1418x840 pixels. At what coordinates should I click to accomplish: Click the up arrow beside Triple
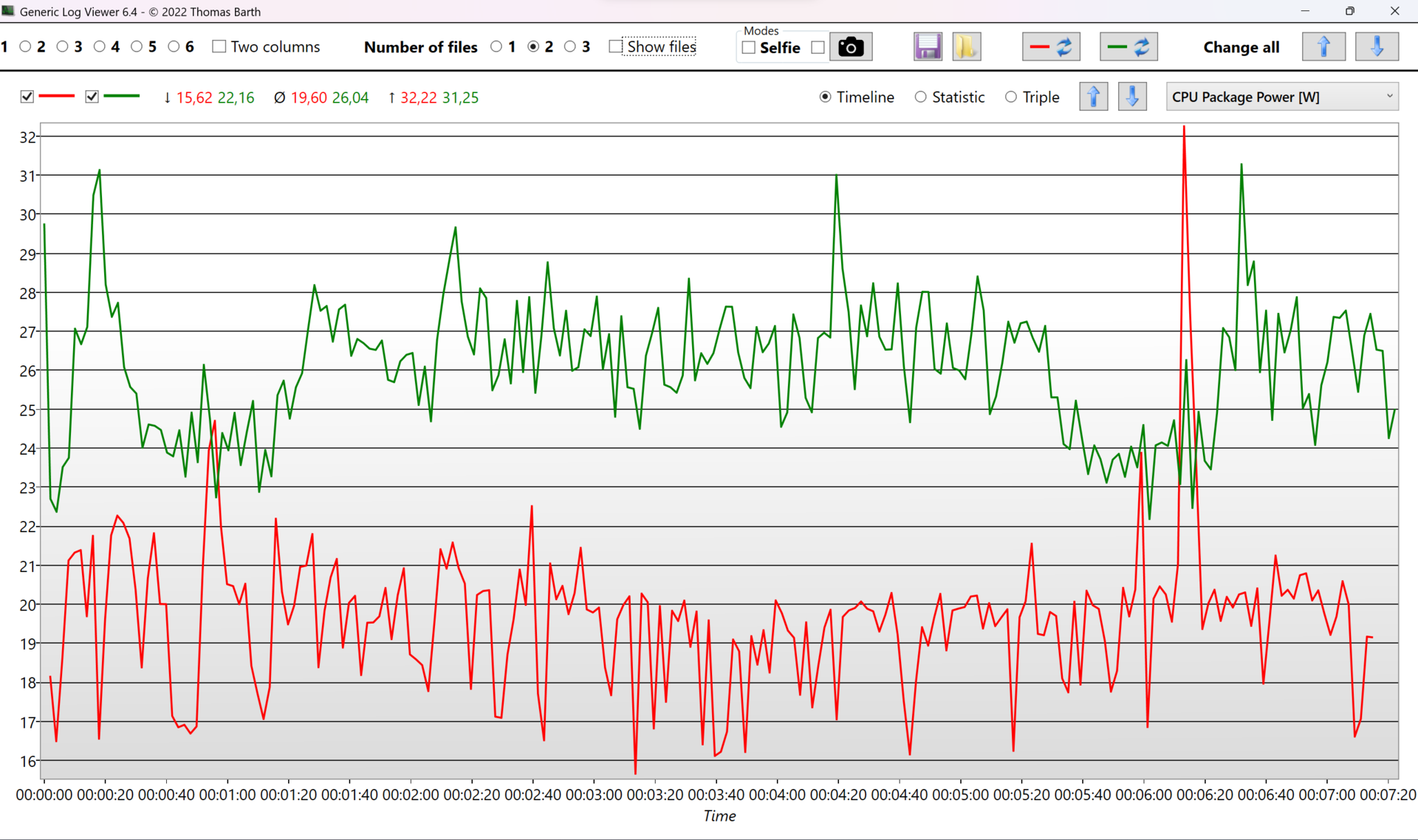1093,97
